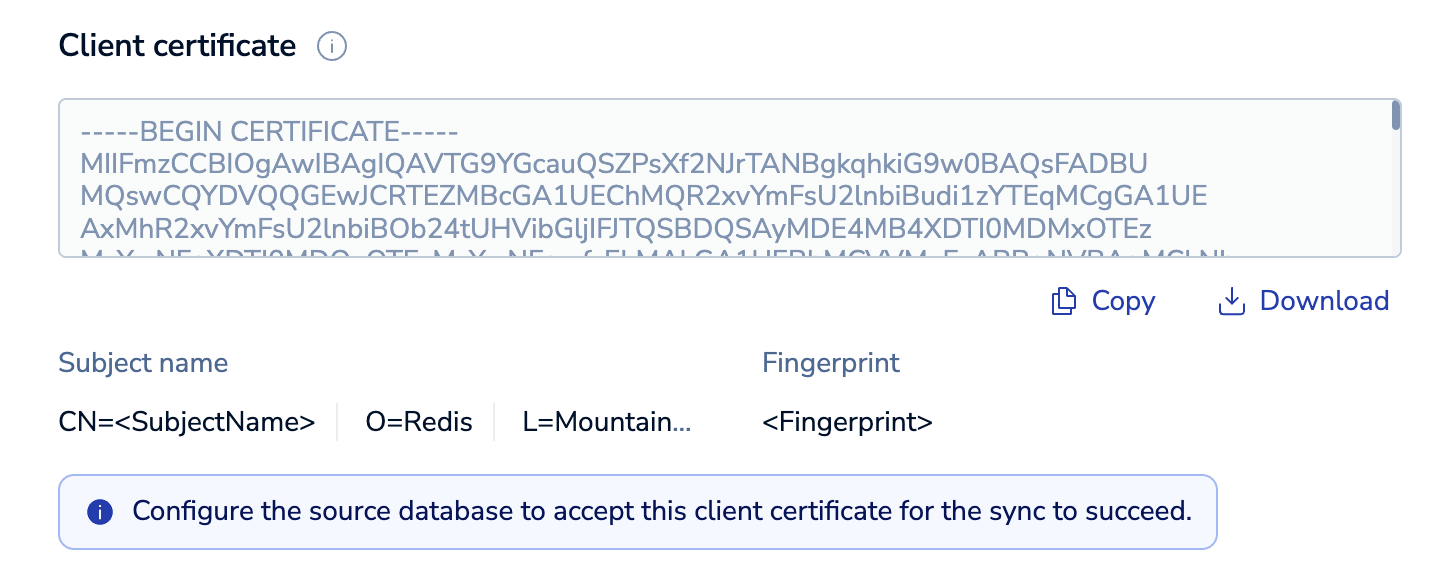Click the blue info icon in the banner
The image size is (1446, 580).
99,512
